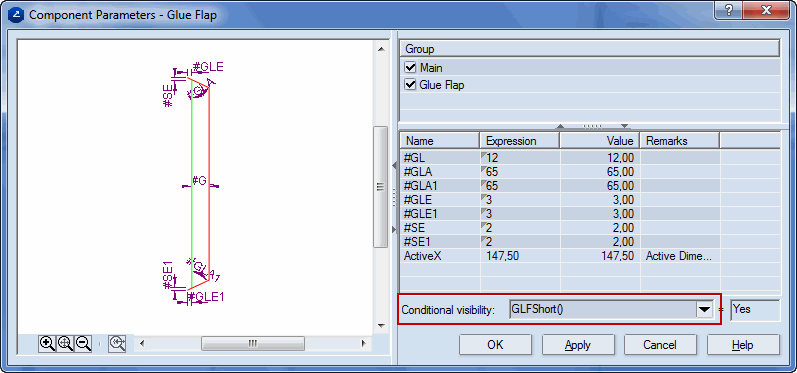The height and width of the screenshot is (373, 797).
Task: Click the Cancel button
Action: 660,345
